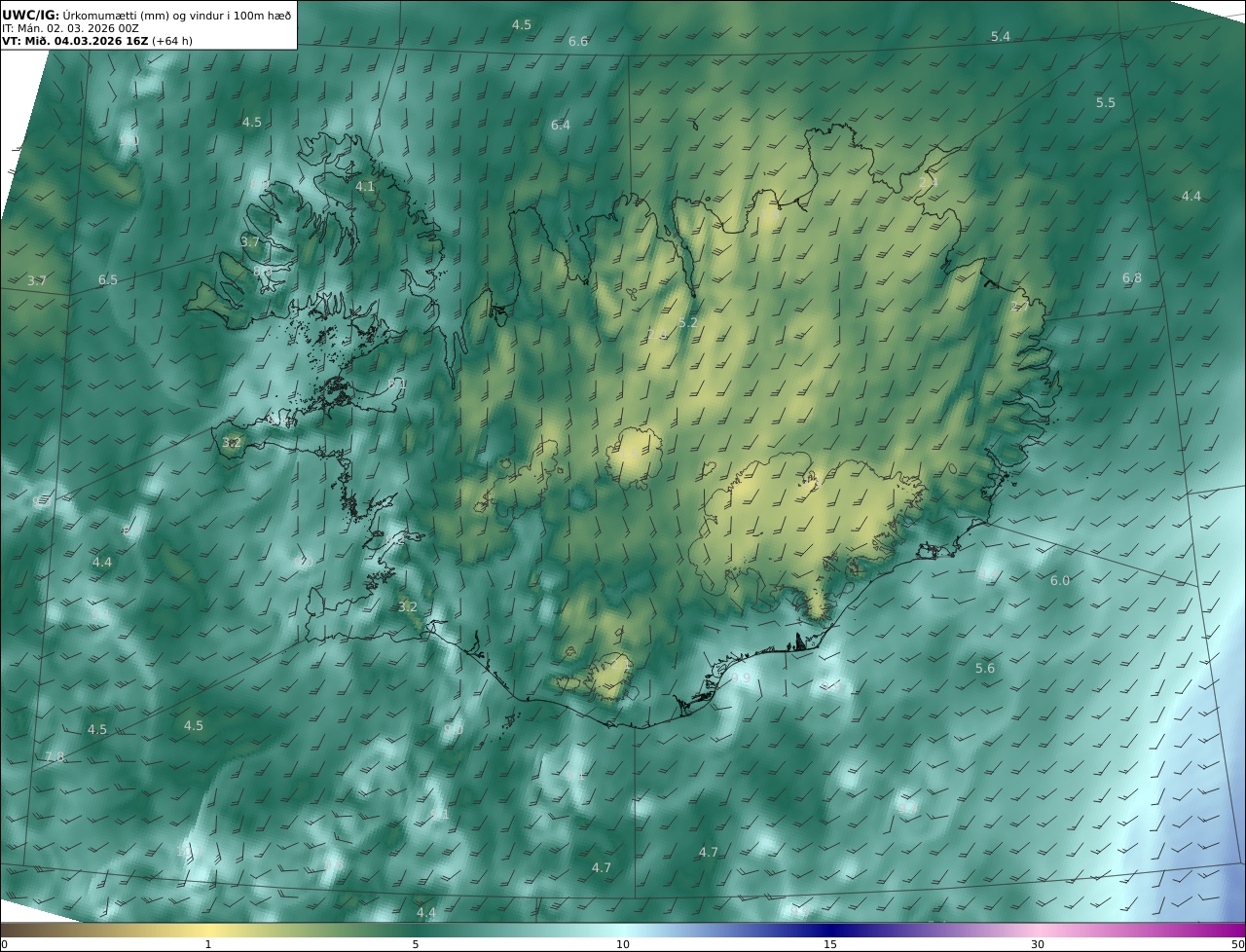Click the yellow band on the colour scale
The height and width of the screenshot is (952, 1246).
[208, 930]
